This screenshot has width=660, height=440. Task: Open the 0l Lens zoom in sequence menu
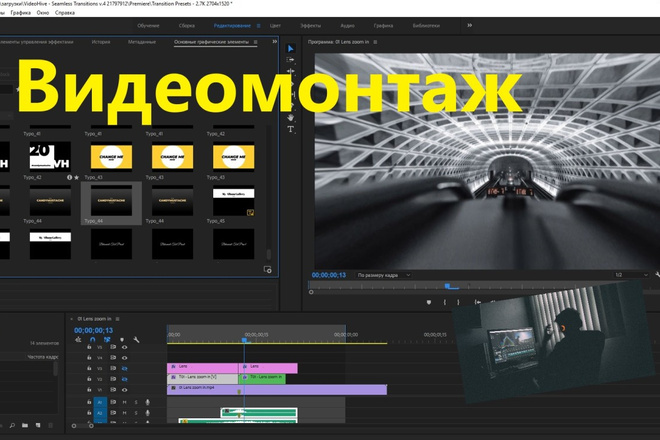(x=117, y=319)
